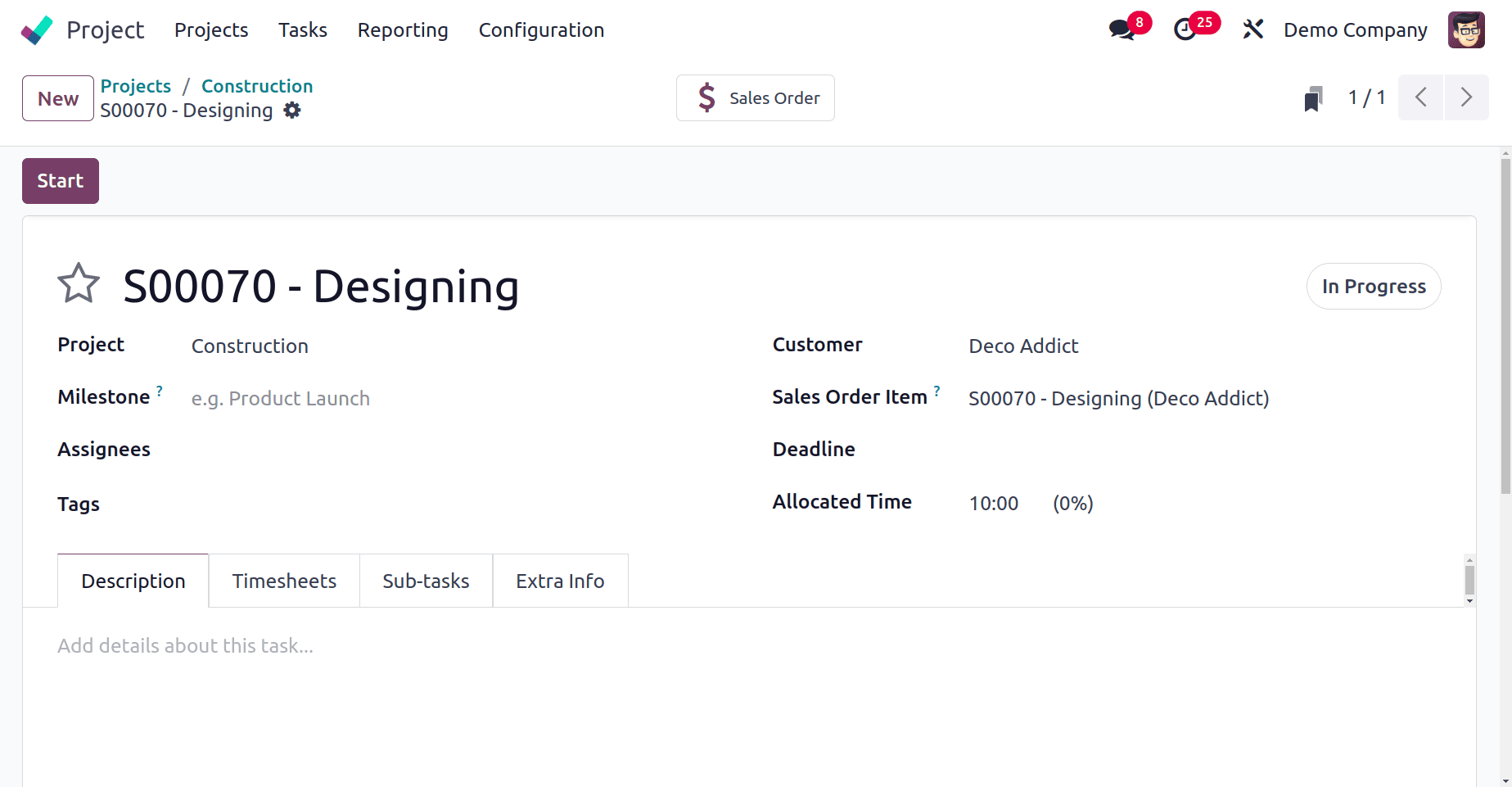This screenshot has width=1512, height=787.
Task: Click the bookmark icon near the pager
Action: click(x=1313, y=99)
